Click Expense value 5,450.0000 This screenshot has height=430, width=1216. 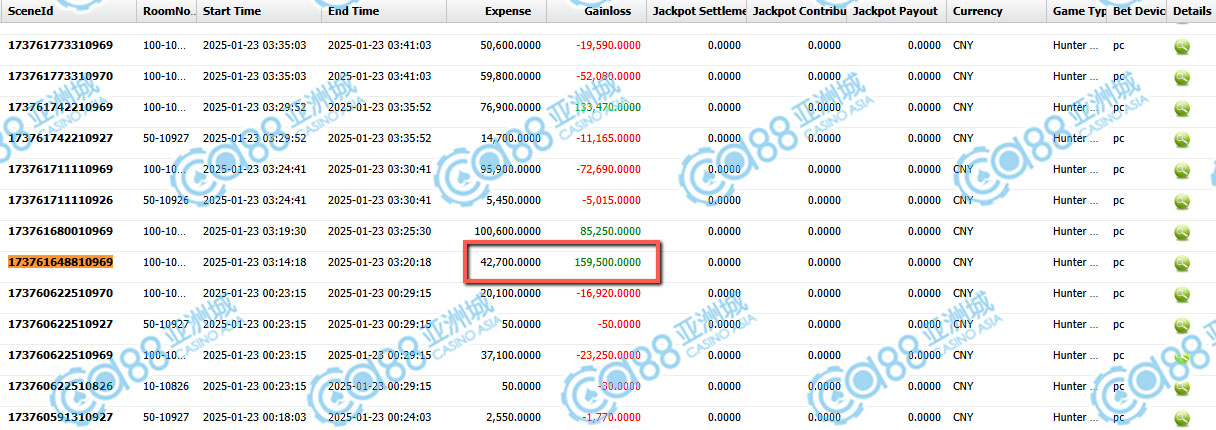(x=514, y=200)
